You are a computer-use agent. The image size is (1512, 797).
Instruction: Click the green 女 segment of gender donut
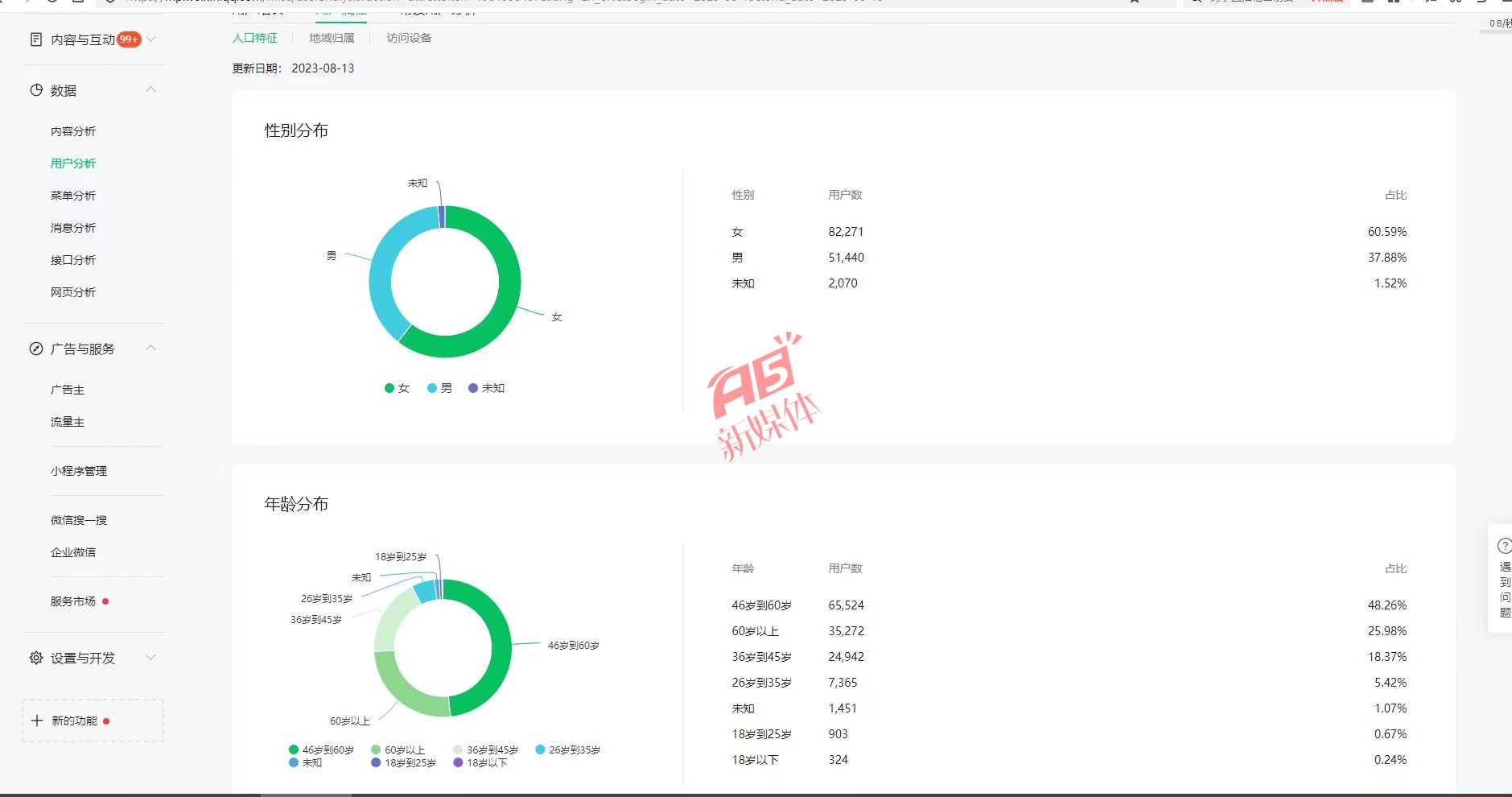(x=505, y=306)
